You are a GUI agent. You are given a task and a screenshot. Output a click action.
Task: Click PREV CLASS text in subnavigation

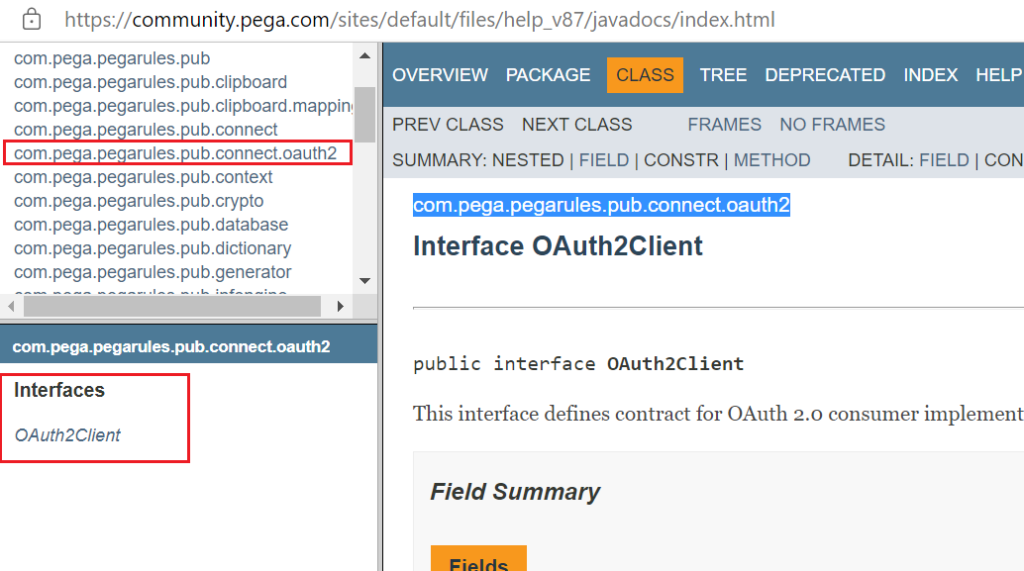(448, 125)
